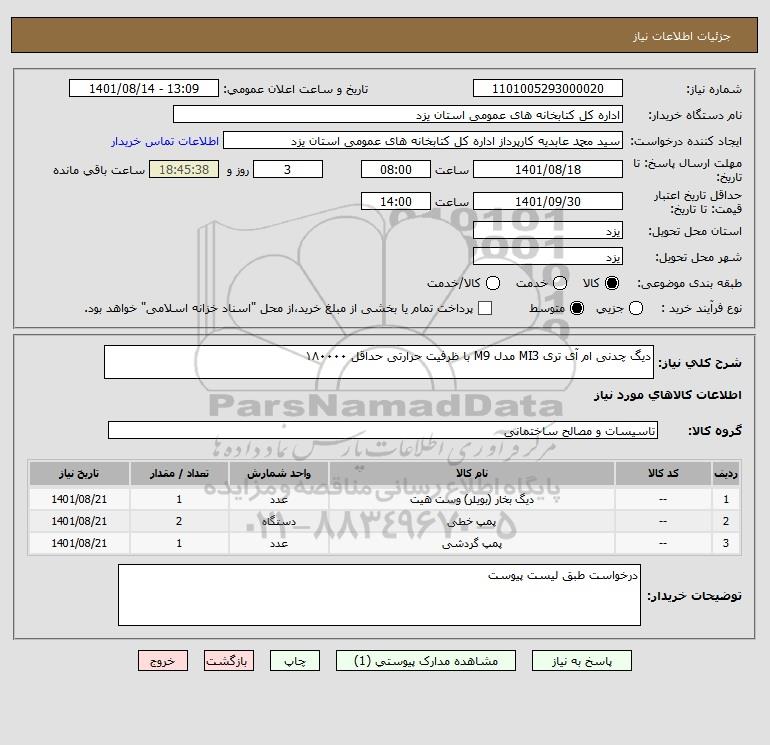Select the پمپ خطی row name
This screenshot has width=770, height=745.
point(471,522)
